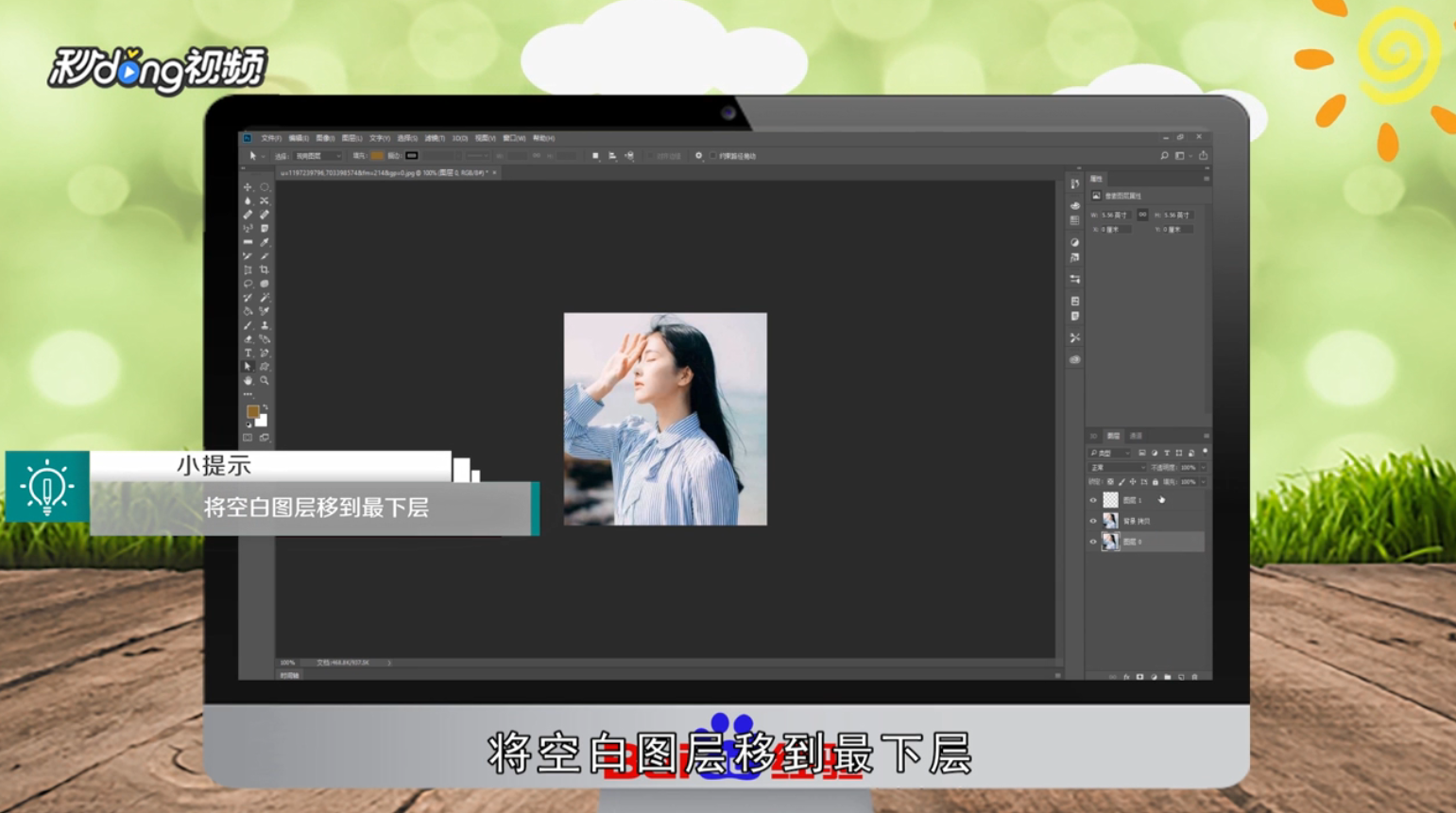Toggle the layer filter on/off switch

[x=1205, y=452]
